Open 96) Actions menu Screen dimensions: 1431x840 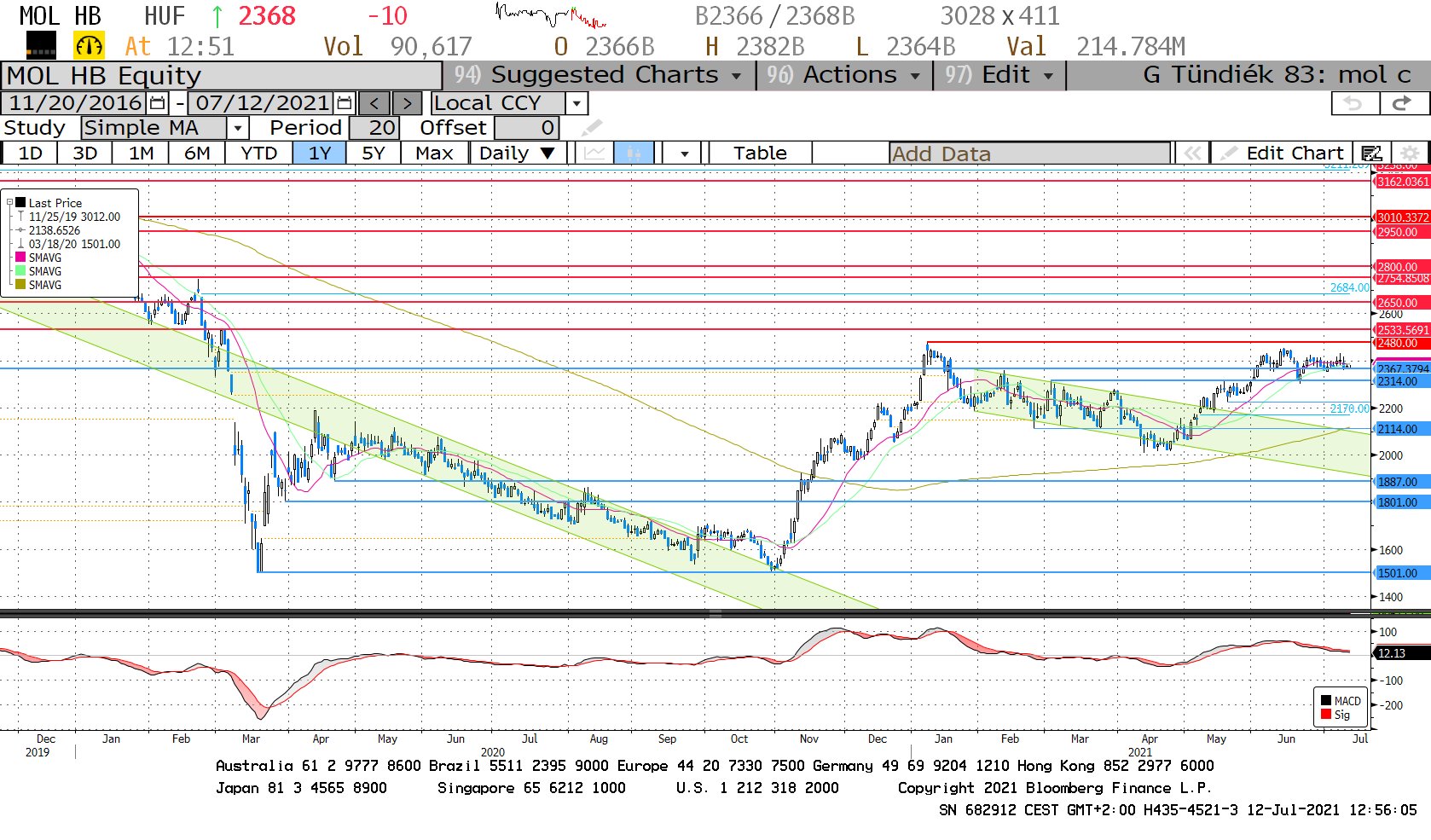[843, 75]
